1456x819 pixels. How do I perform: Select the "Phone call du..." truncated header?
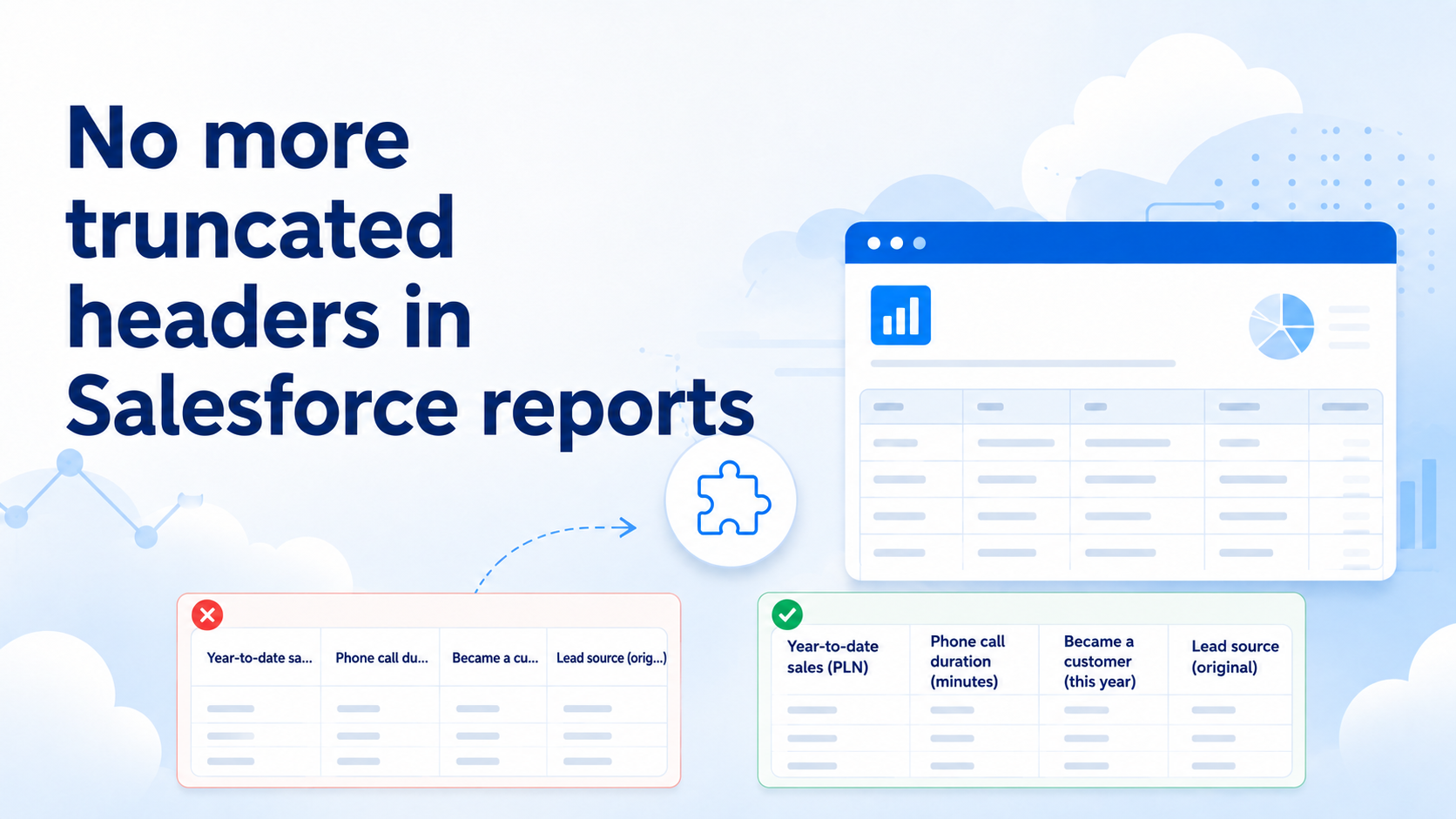381,658
